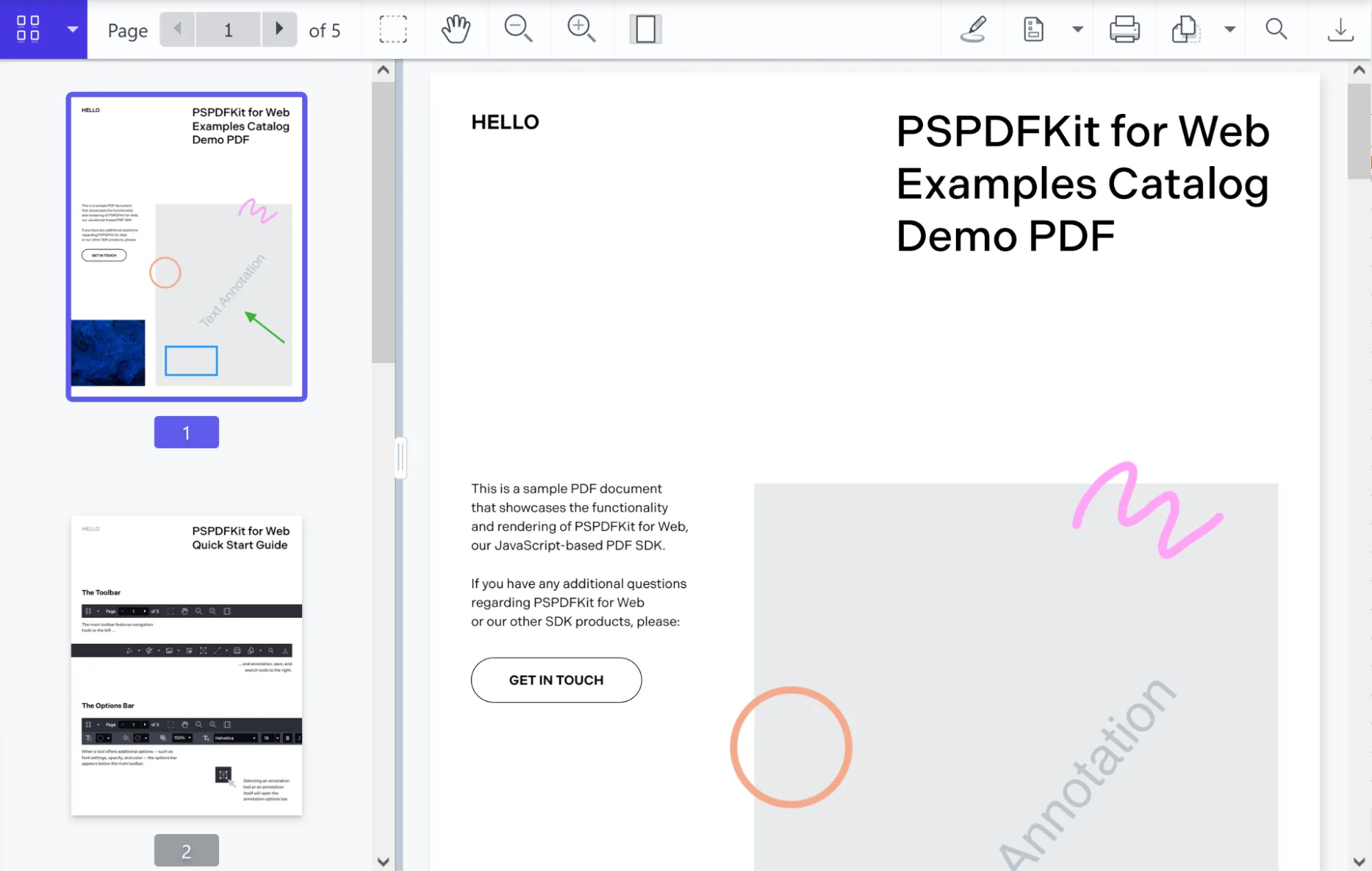Zoom in on the document
Image resolution: width=1372 pixels, height=871 pixels.
coord(581,29)
